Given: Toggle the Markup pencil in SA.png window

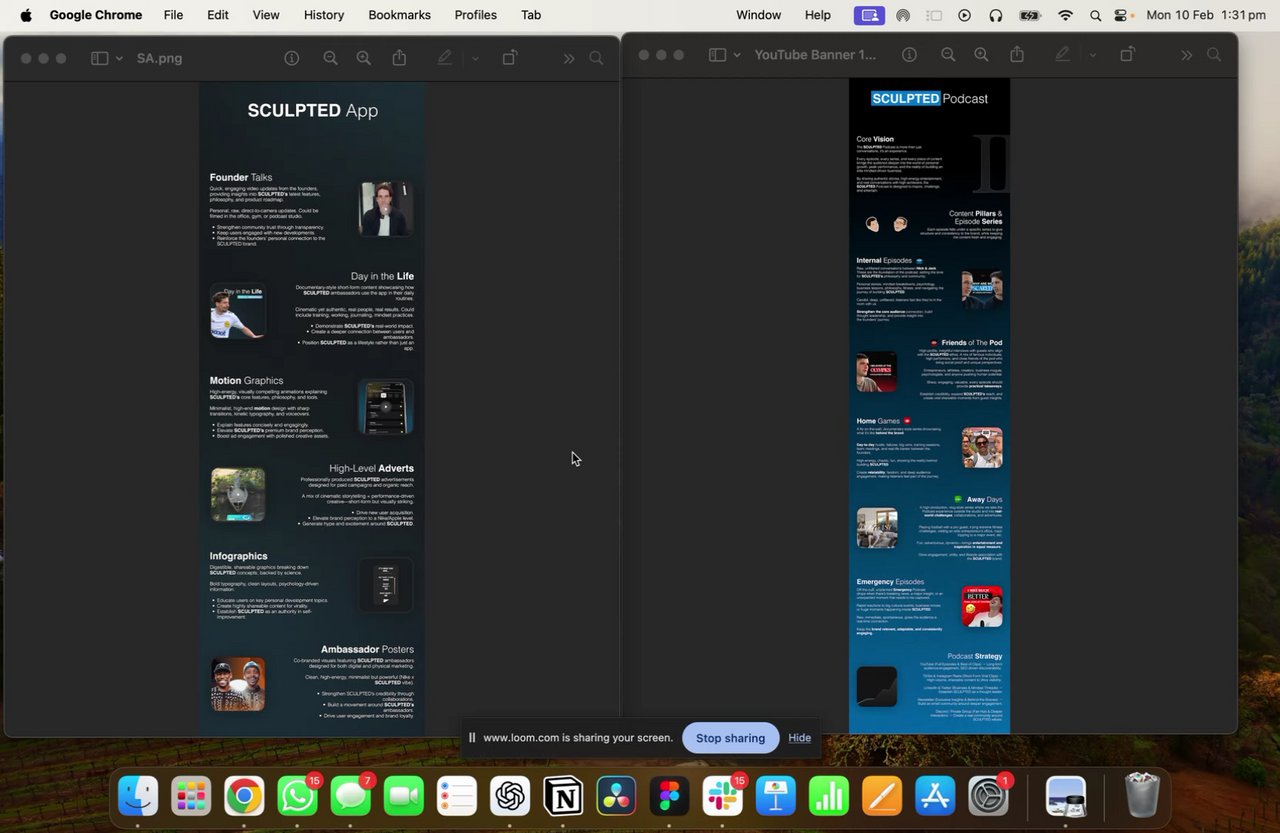Looking at the screenshot, I should coord(445,58).
